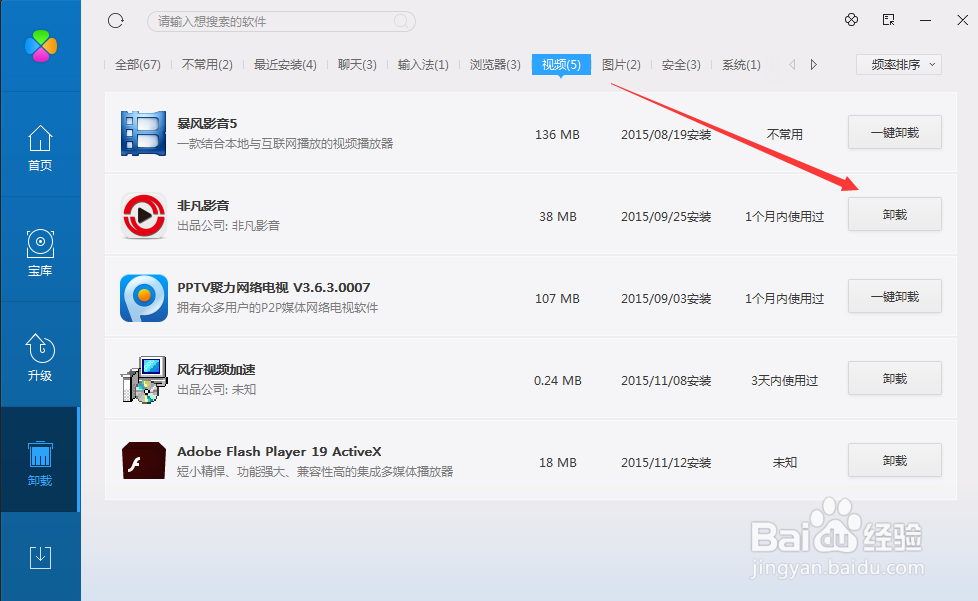
Task: Open the clover-shaped settings icon in the titlebar
Action: click(x=851, y=19)
